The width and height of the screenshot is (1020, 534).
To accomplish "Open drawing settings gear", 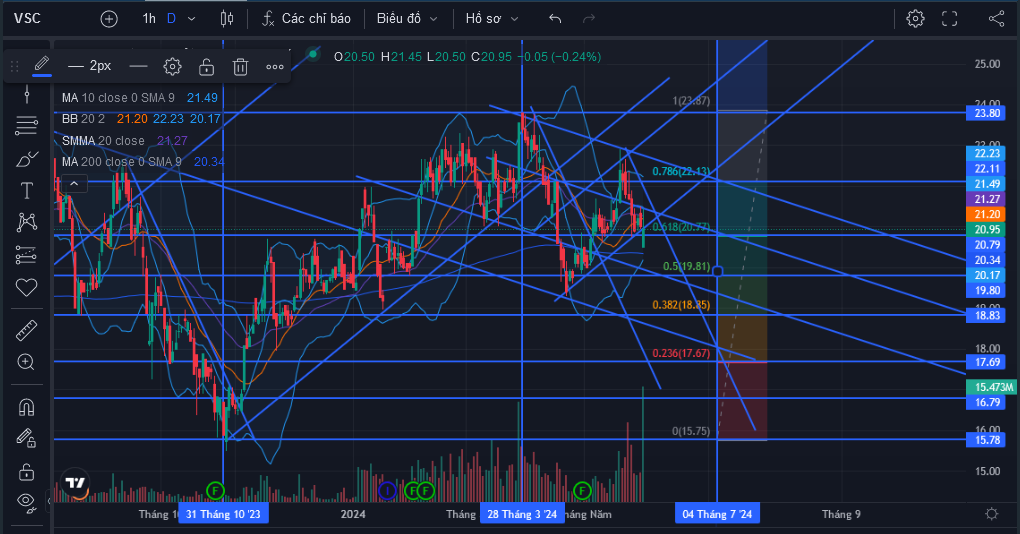I will pyautogui.click(x=172, y=66).
